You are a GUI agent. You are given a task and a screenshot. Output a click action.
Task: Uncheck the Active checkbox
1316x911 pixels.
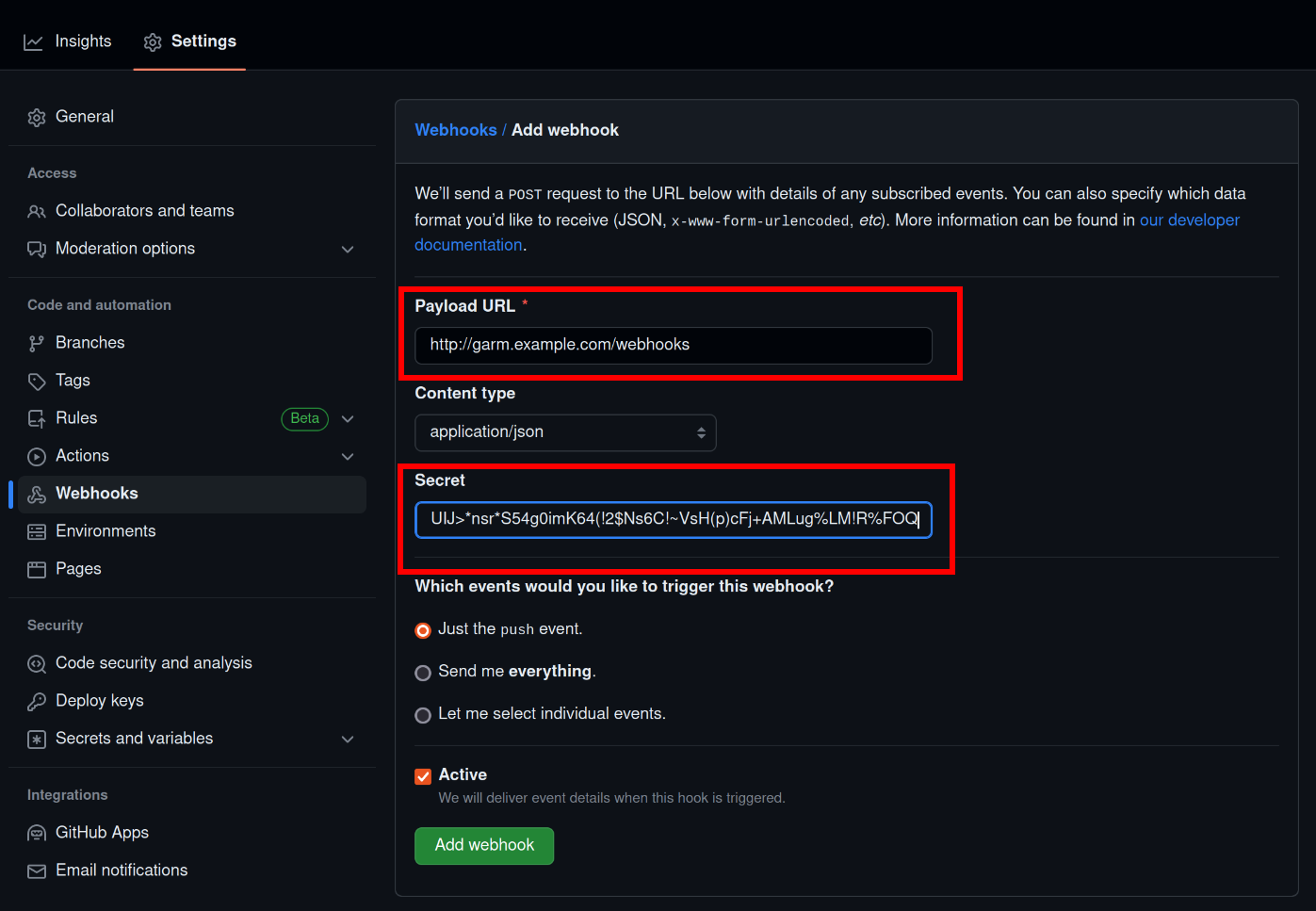tap(423, 776)
